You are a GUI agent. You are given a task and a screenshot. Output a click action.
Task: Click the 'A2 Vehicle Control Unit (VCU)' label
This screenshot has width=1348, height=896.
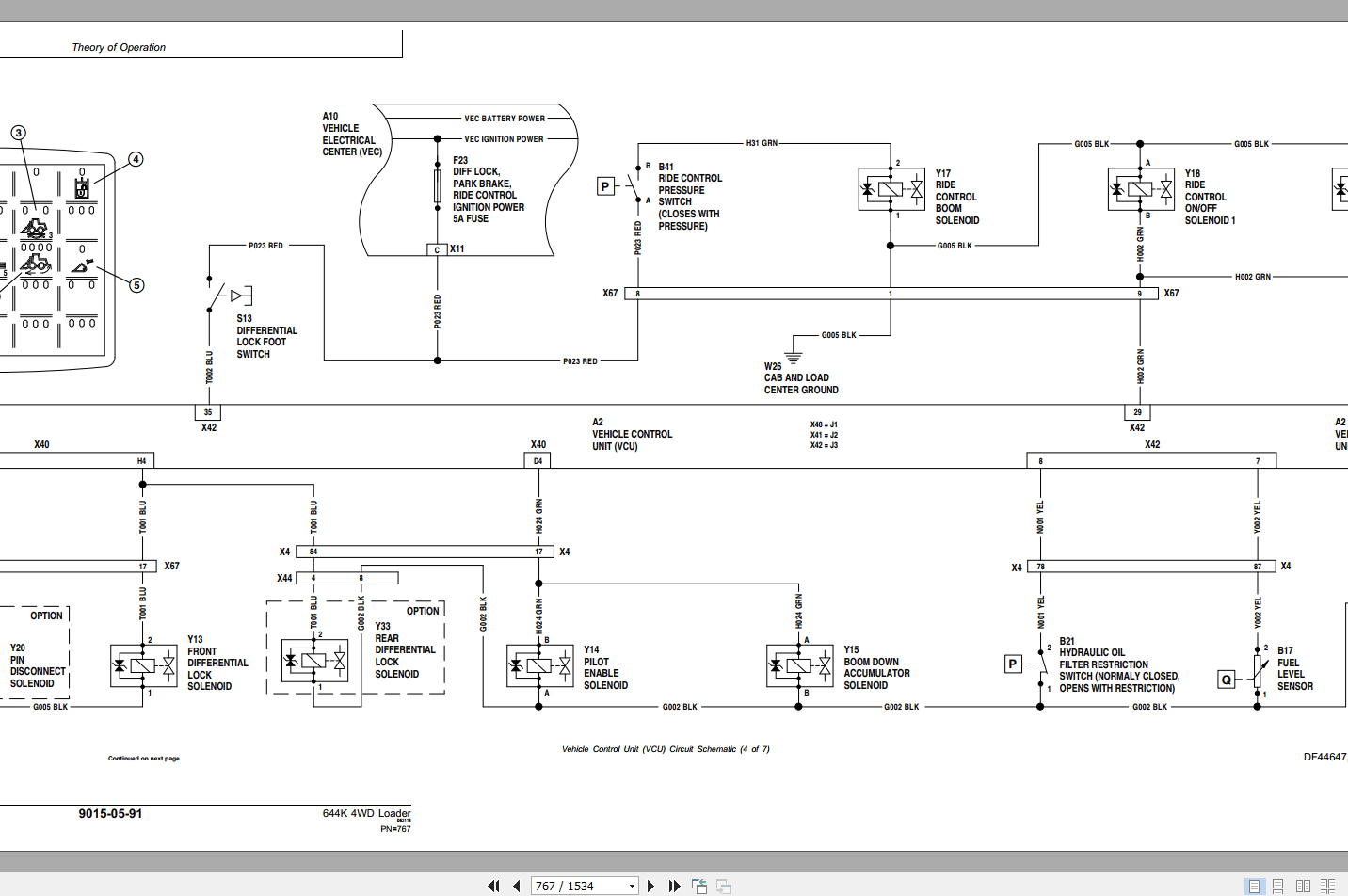(632, 434)
